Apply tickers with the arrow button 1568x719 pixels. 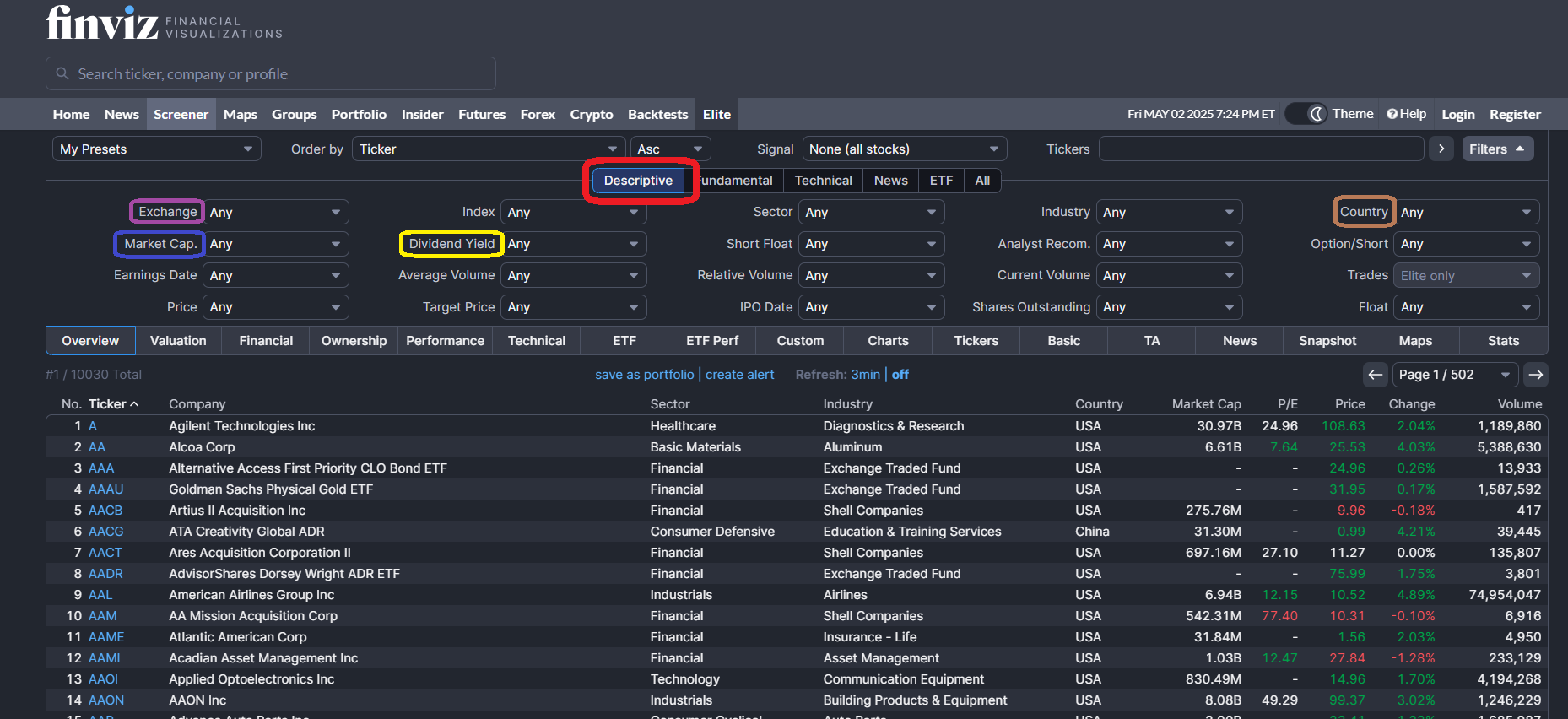point(1441,149)
